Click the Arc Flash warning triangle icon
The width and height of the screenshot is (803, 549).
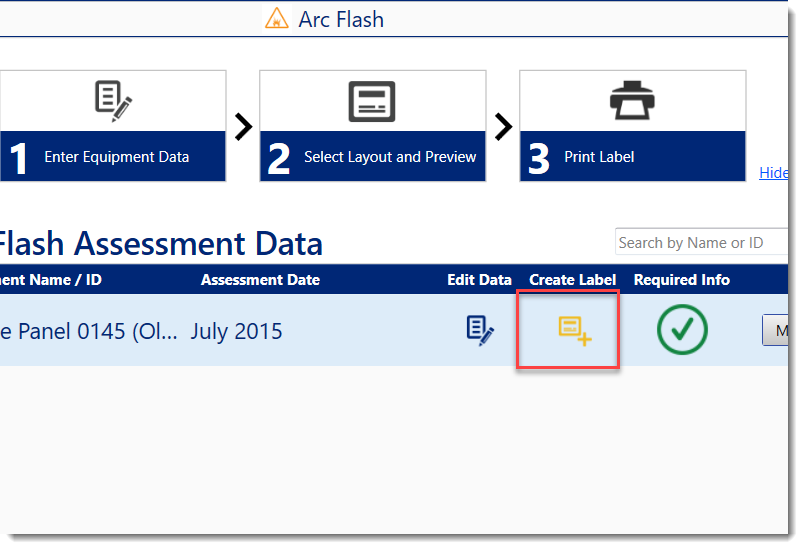coord(276,19)
